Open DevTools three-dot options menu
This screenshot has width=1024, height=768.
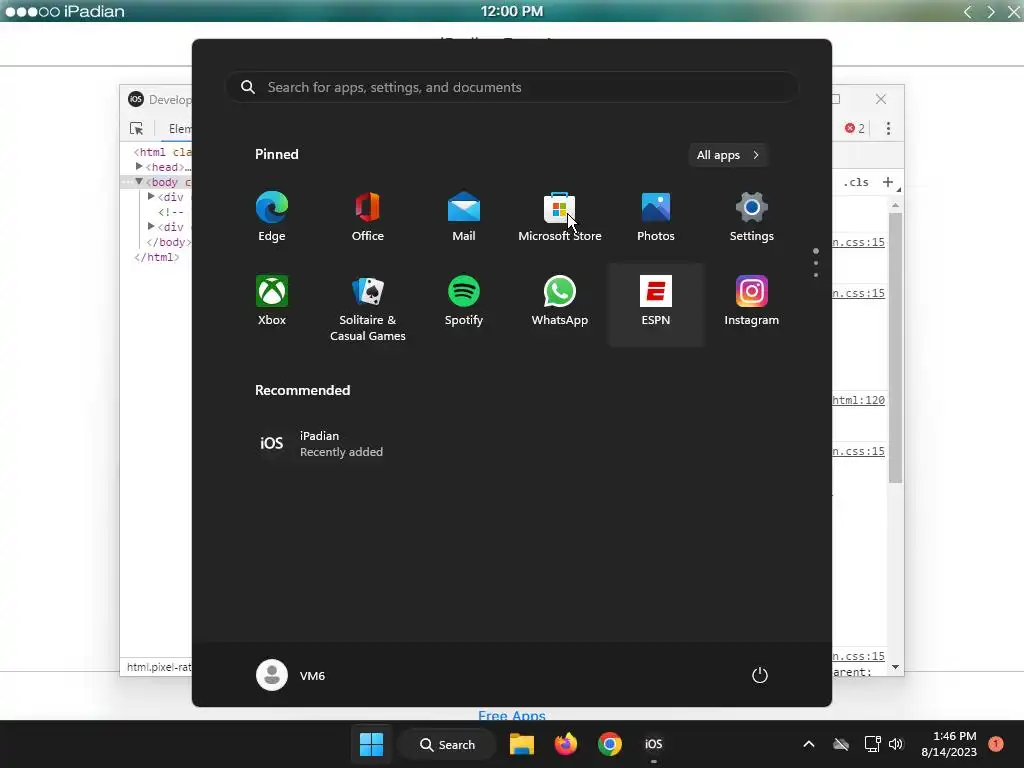[888, 129]
